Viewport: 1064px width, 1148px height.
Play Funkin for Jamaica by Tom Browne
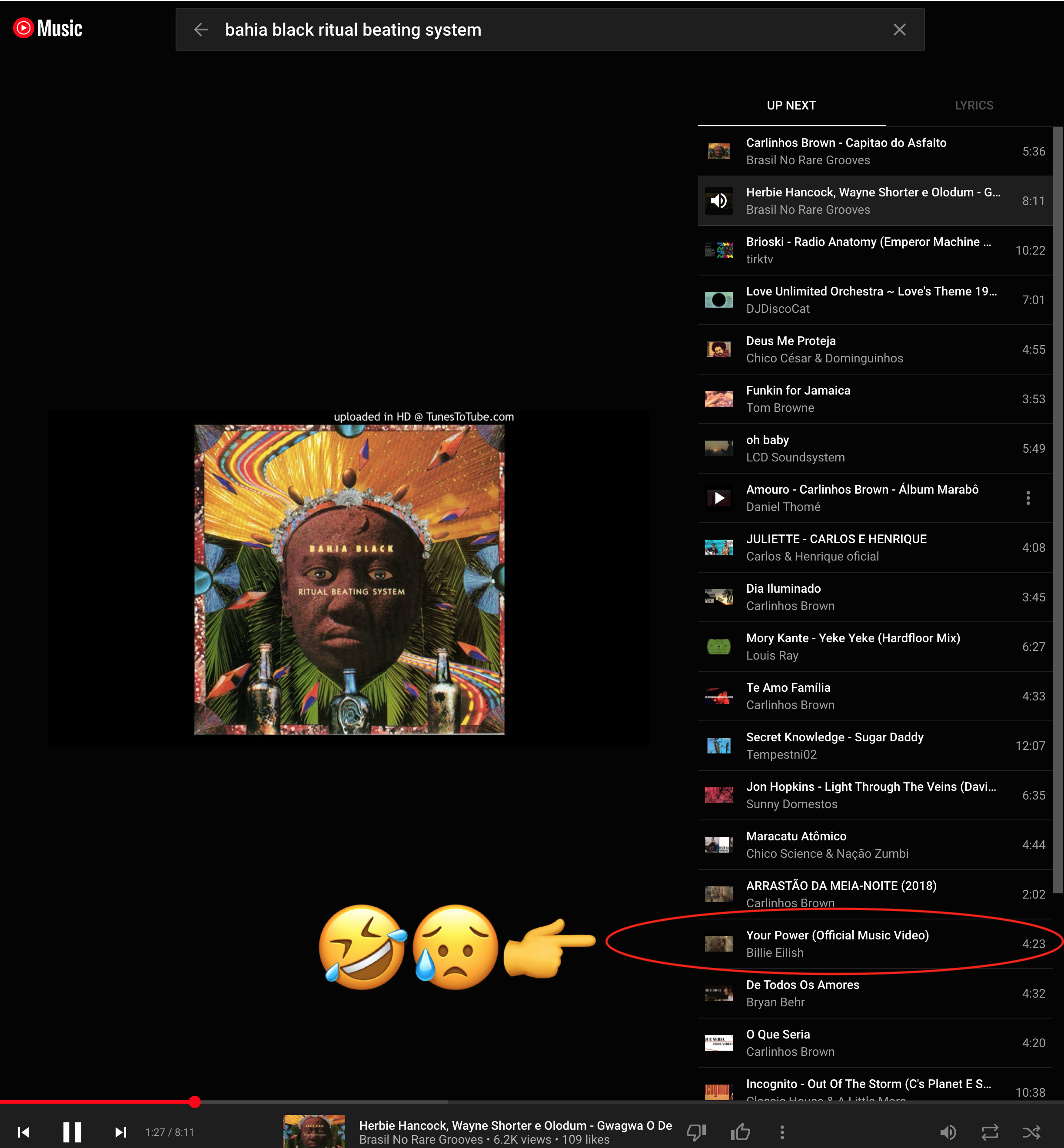pyautogui.click(x=874, y=399)
